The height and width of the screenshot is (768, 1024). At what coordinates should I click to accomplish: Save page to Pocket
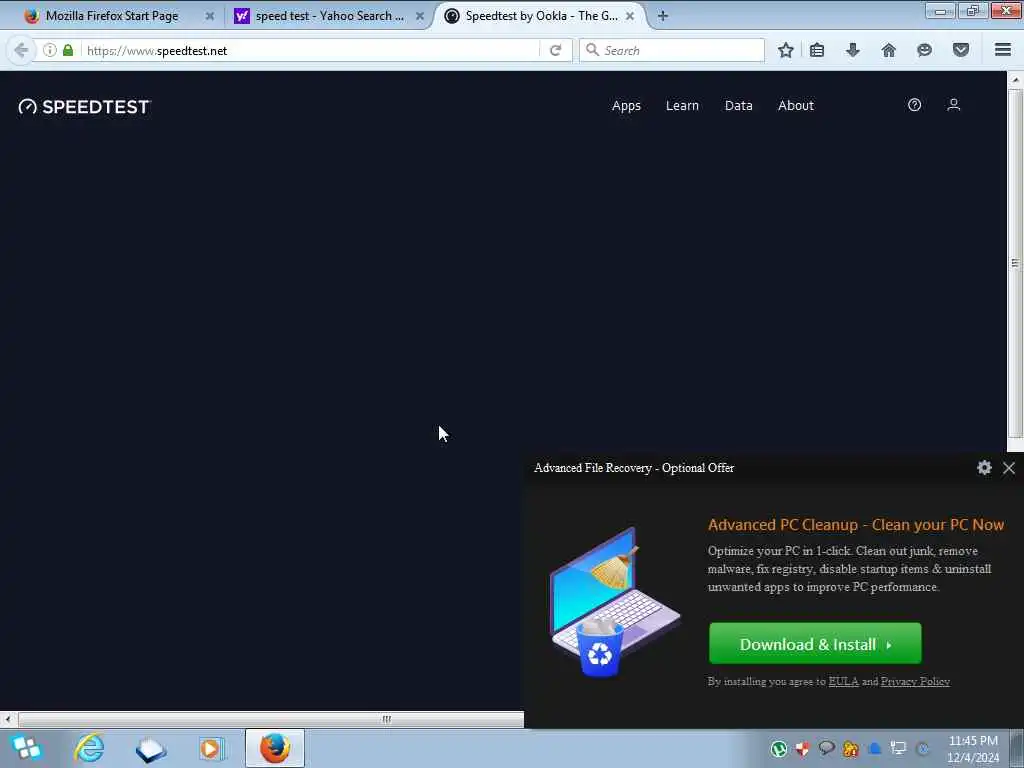(961, 50)
